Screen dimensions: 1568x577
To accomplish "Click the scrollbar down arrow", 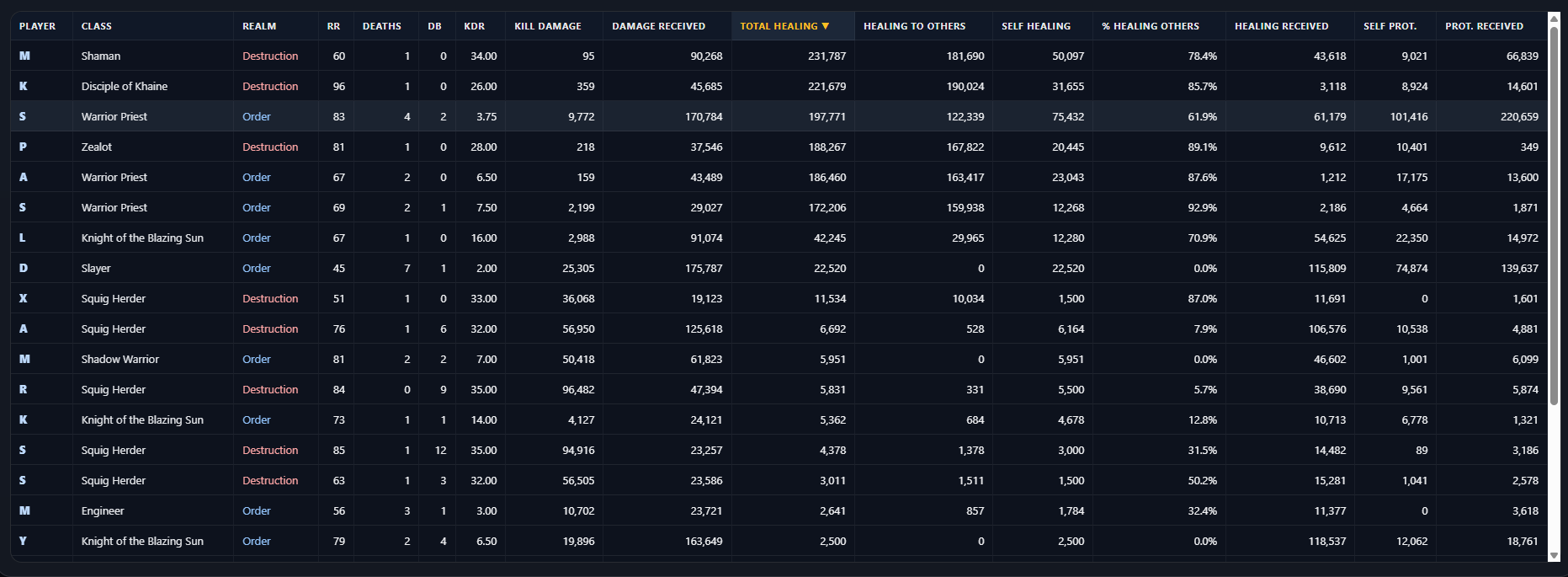I will (x=1554, y=556).
